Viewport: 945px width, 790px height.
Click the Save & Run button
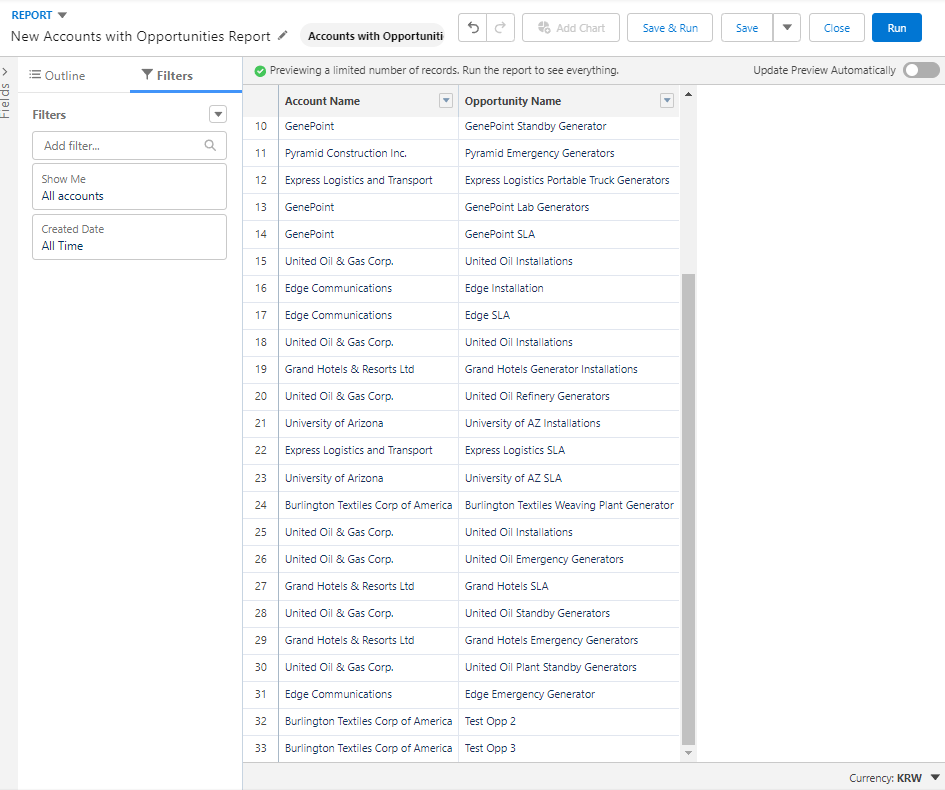pyautogui.click(x=670, y=28)
